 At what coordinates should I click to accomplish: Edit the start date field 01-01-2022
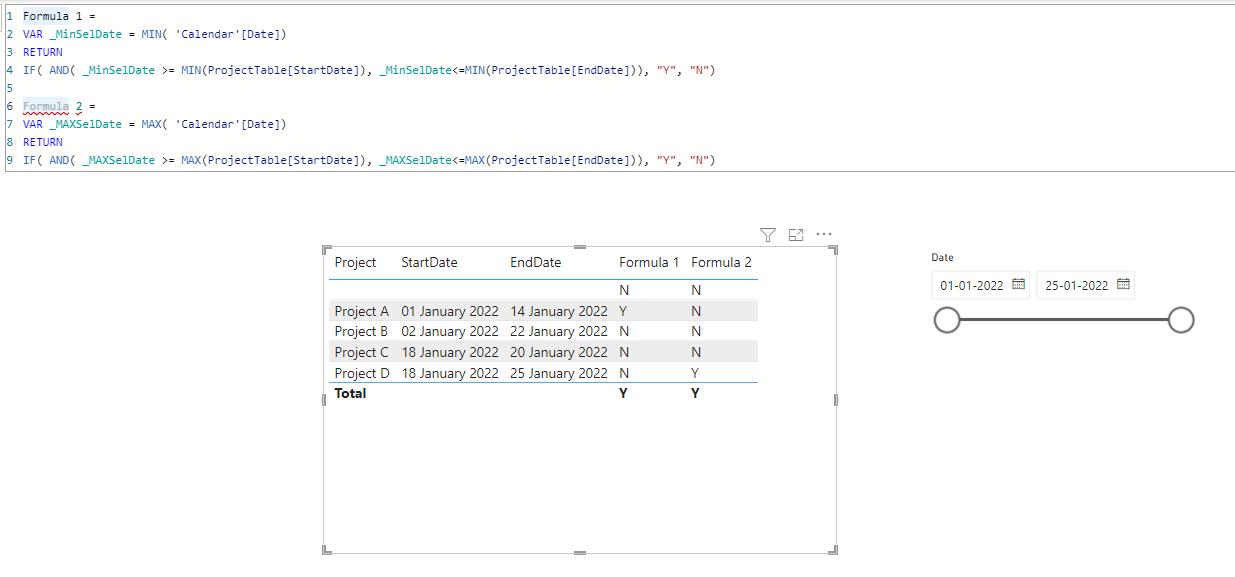click(x=972, y=285)
